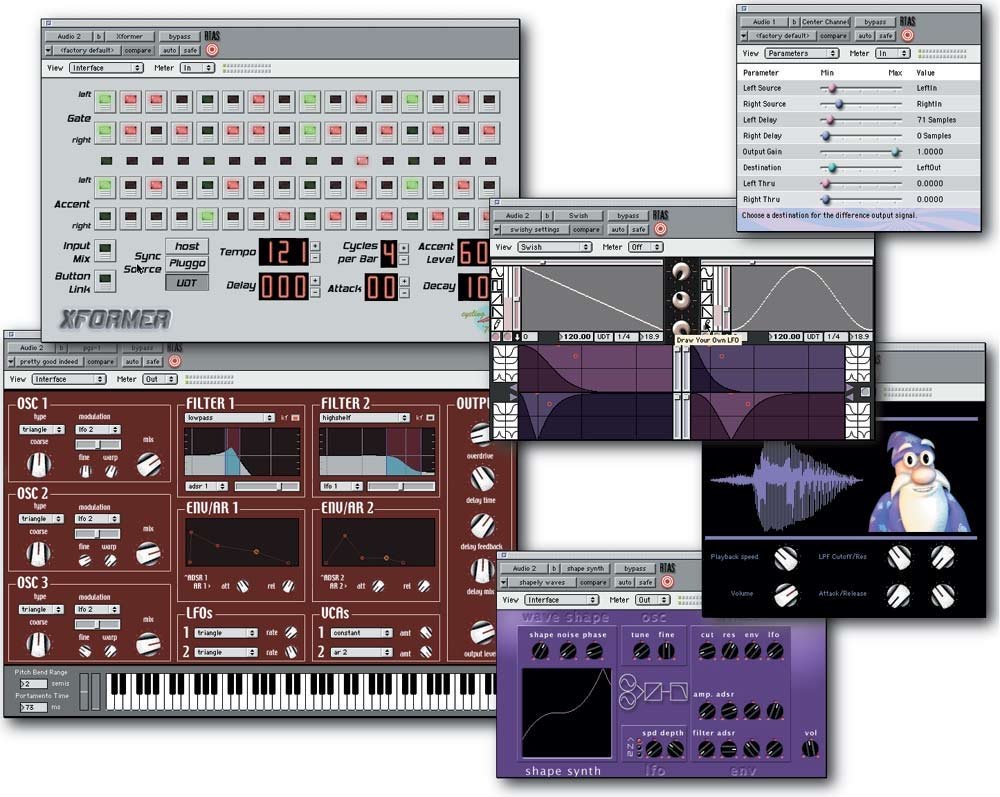Viewport: 1000px width, 797px height.
Task: Open the Swish View dropdown
Action: (x=554, y=247)
